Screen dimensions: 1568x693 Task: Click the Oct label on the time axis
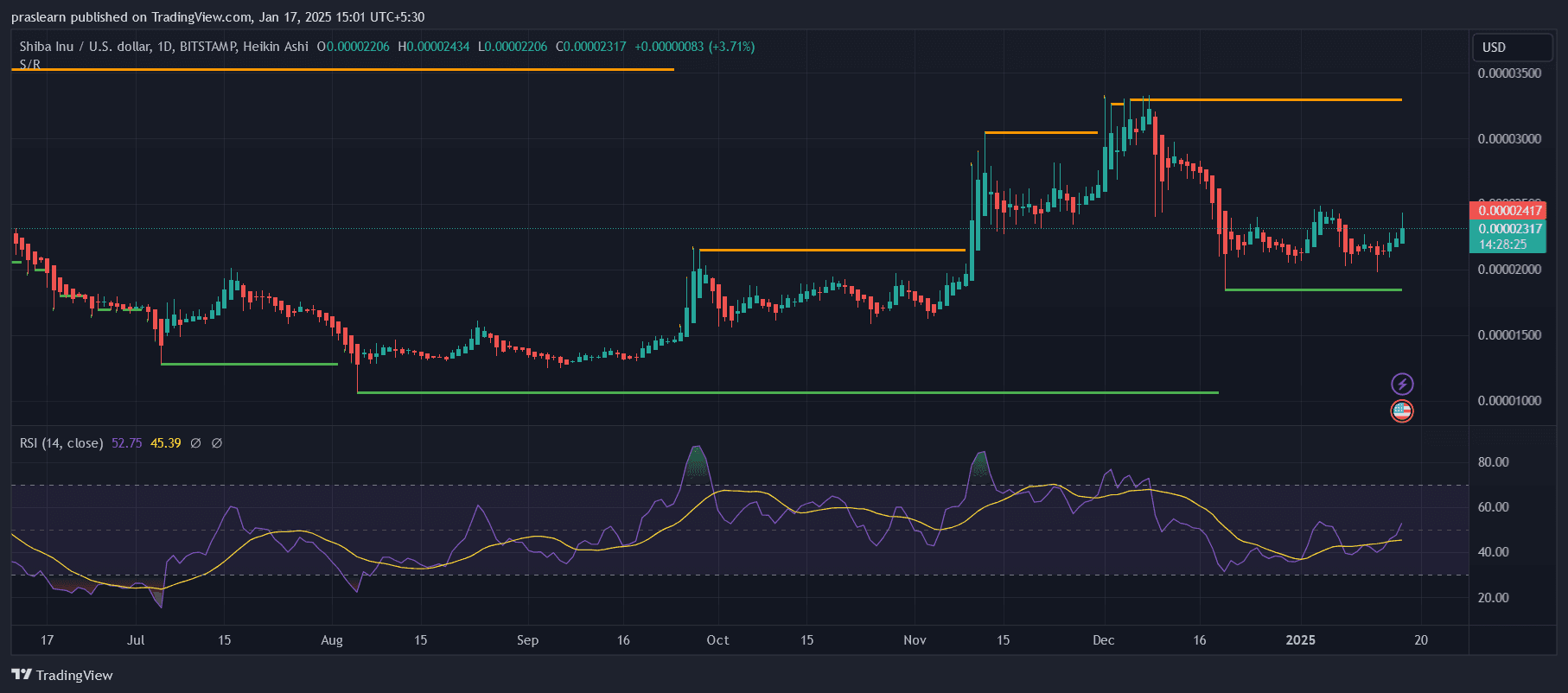tap(717, 640)
